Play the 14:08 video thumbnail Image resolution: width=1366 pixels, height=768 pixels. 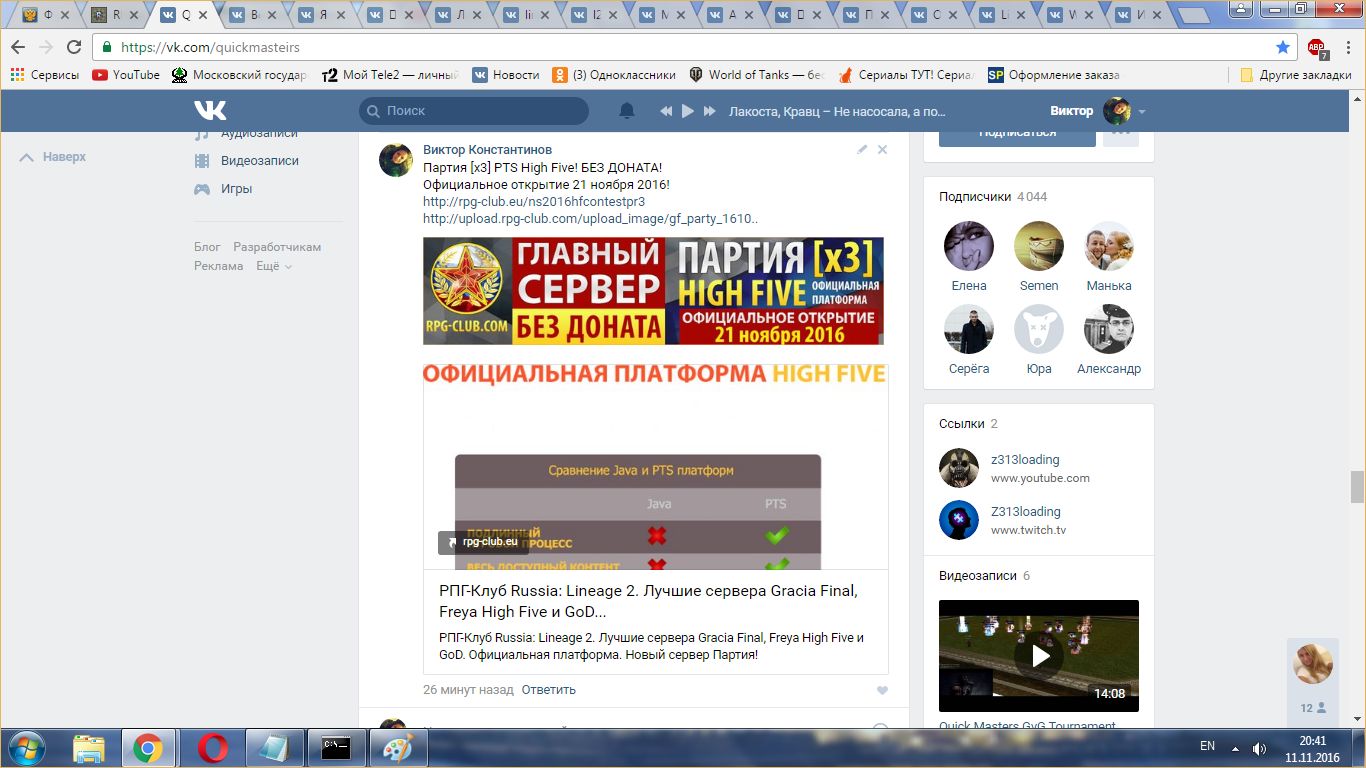1039,656
